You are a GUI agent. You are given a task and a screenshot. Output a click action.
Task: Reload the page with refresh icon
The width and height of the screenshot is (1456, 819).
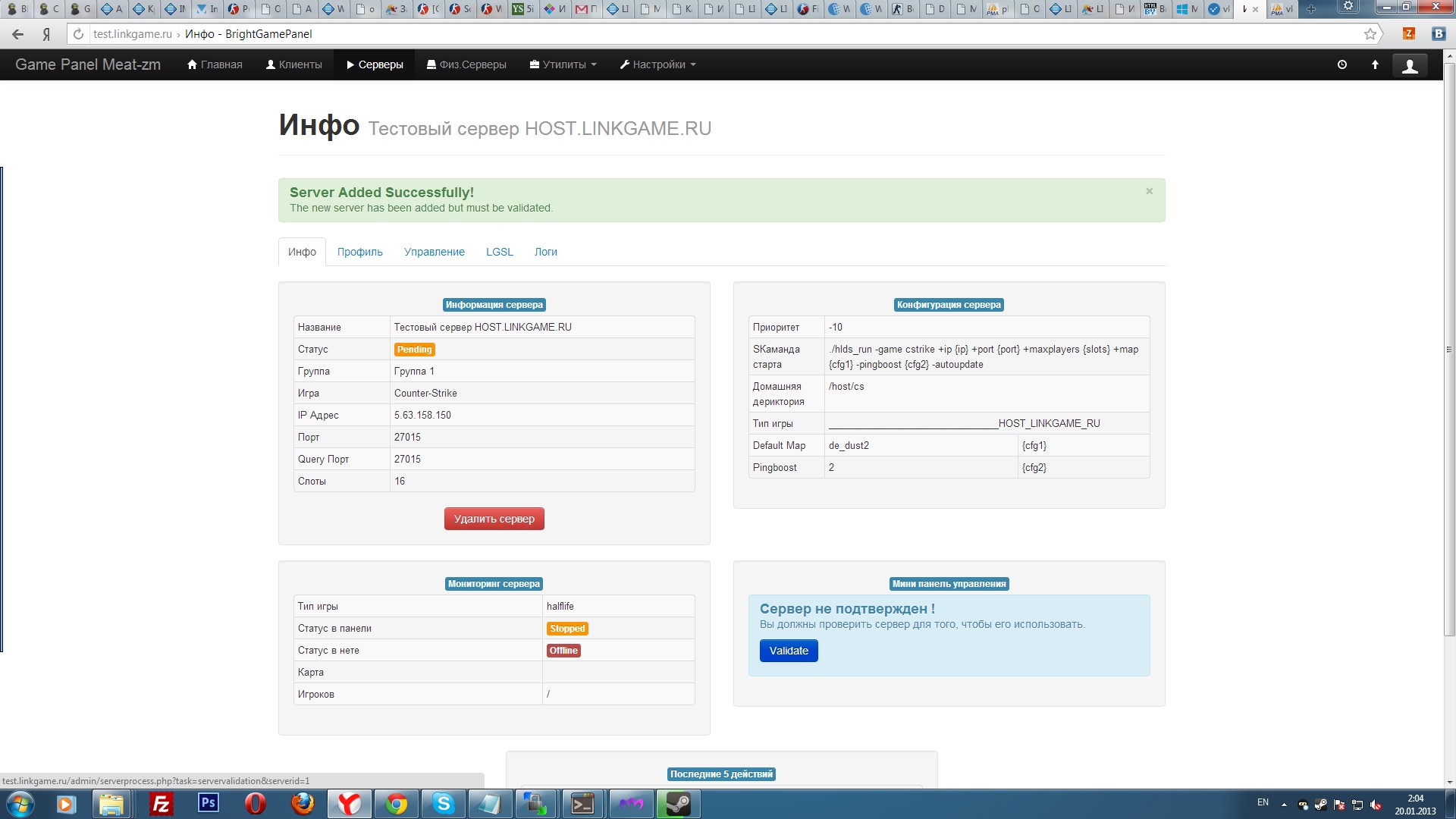[x=78, y=34]
